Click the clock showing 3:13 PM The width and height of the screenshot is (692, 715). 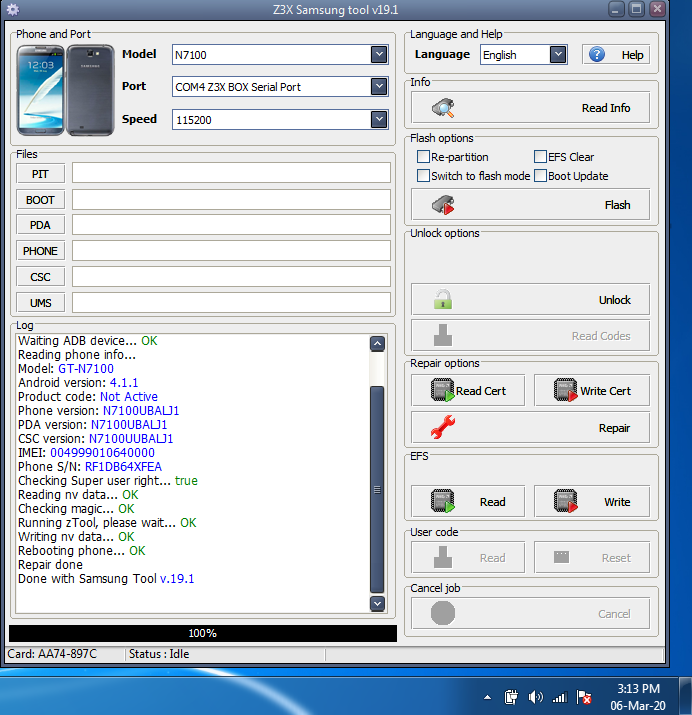tap(638, 689)
